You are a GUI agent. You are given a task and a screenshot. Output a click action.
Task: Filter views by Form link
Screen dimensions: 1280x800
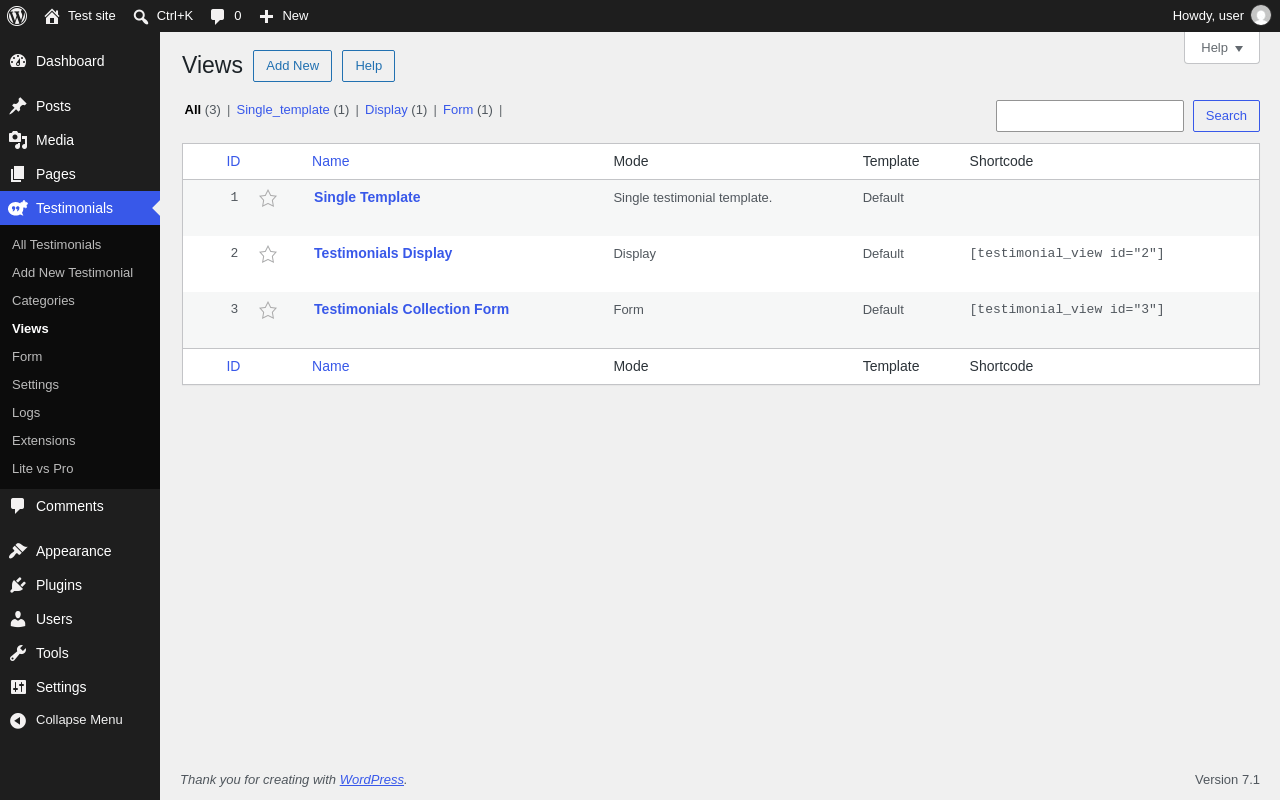(458, 110)
